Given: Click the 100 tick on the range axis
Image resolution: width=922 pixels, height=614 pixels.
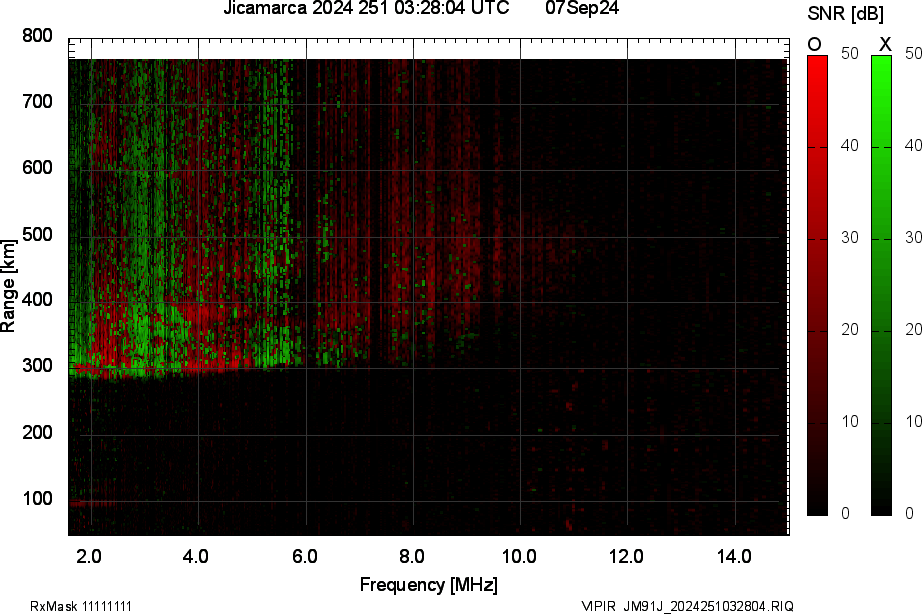Looking at the screenshot, I should [37, 499].
